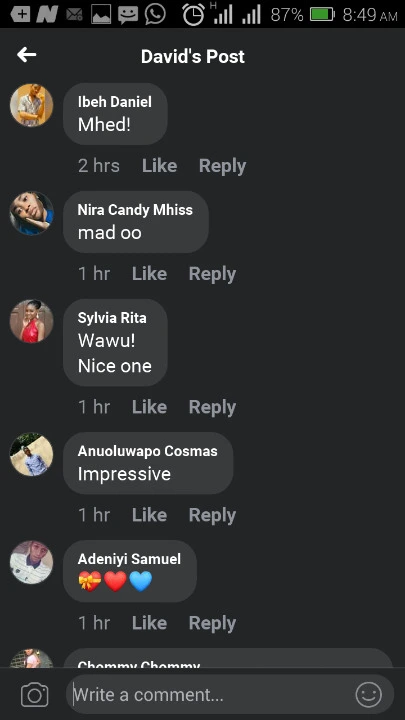Open WhatsApp notification in status bar
The height and width of the screenshot is (720, 405).
[x=155, y=14]
